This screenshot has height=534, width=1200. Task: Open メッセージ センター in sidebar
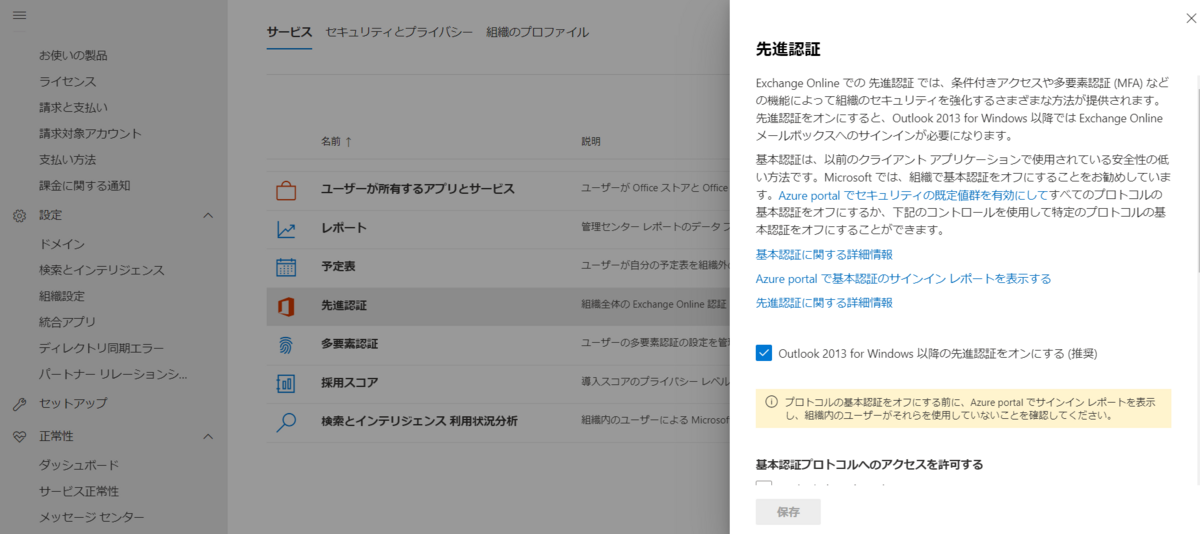(91, 517)
